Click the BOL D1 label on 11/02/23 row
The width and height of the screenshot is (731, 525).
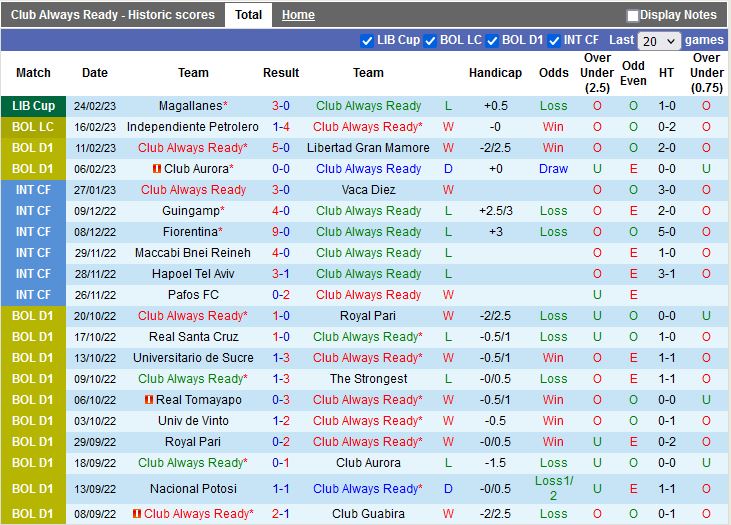click(x=33, y=148)
